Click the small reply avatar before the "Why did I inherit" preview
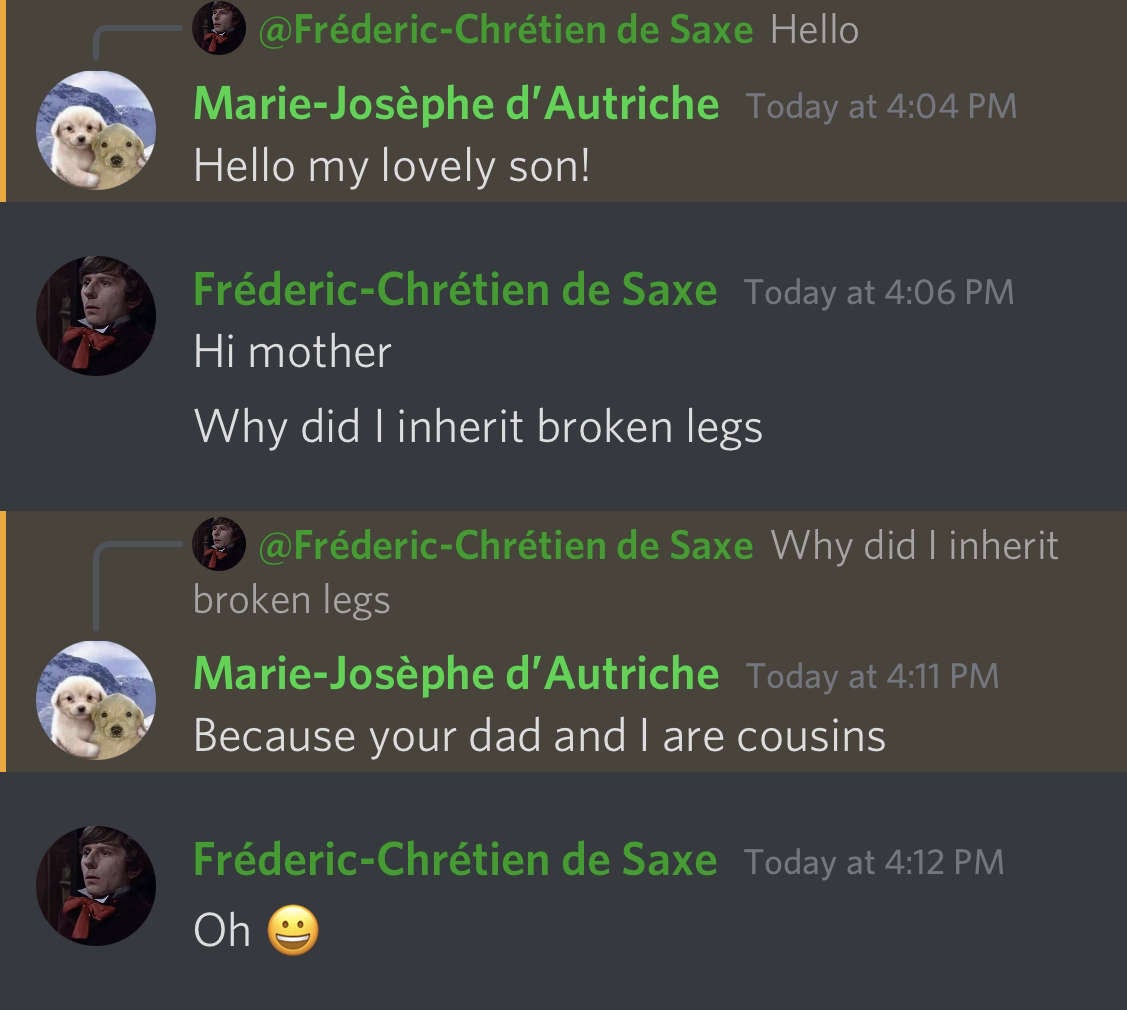Viewport: 1127px width, 1010px height. [218, 544]
